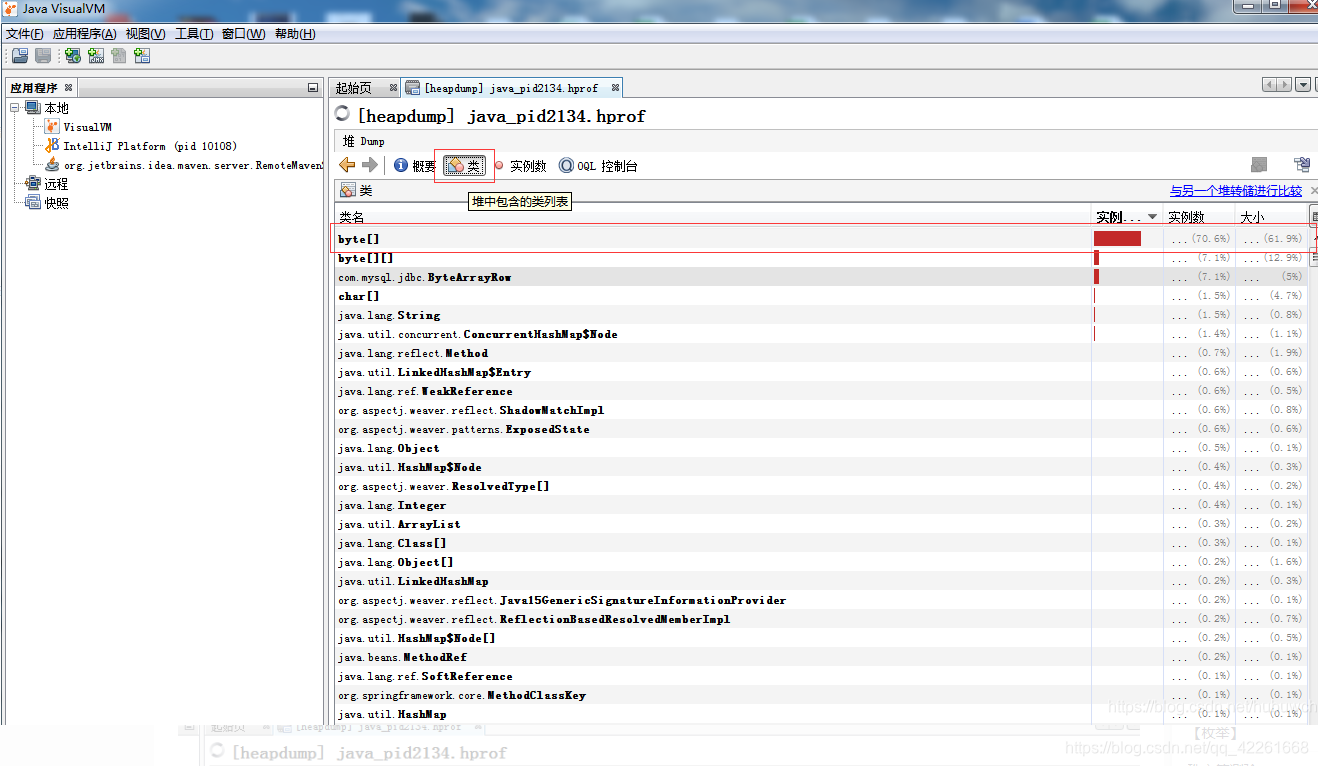Open the 工具(T) menu
Image resolution: width=1318 pixels, height=766 pixels.
pos(194,34)
